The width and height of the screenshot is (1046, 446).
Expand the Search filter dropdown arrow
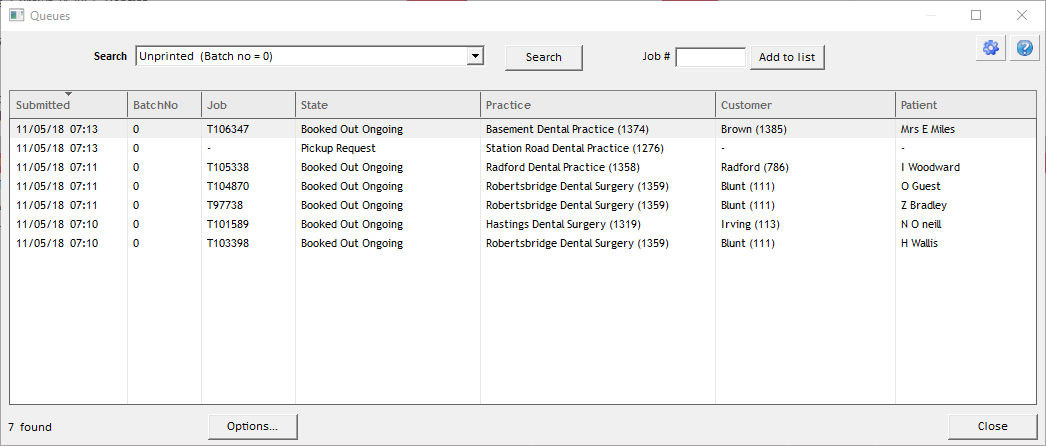click(x=476, y=57)
